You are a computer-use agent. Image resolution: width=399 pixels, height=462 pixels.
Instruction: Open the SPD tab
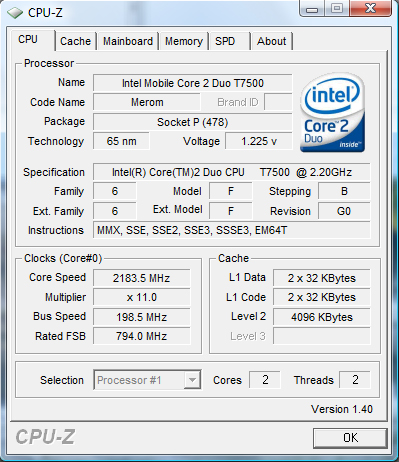click(x=229, y=41)
